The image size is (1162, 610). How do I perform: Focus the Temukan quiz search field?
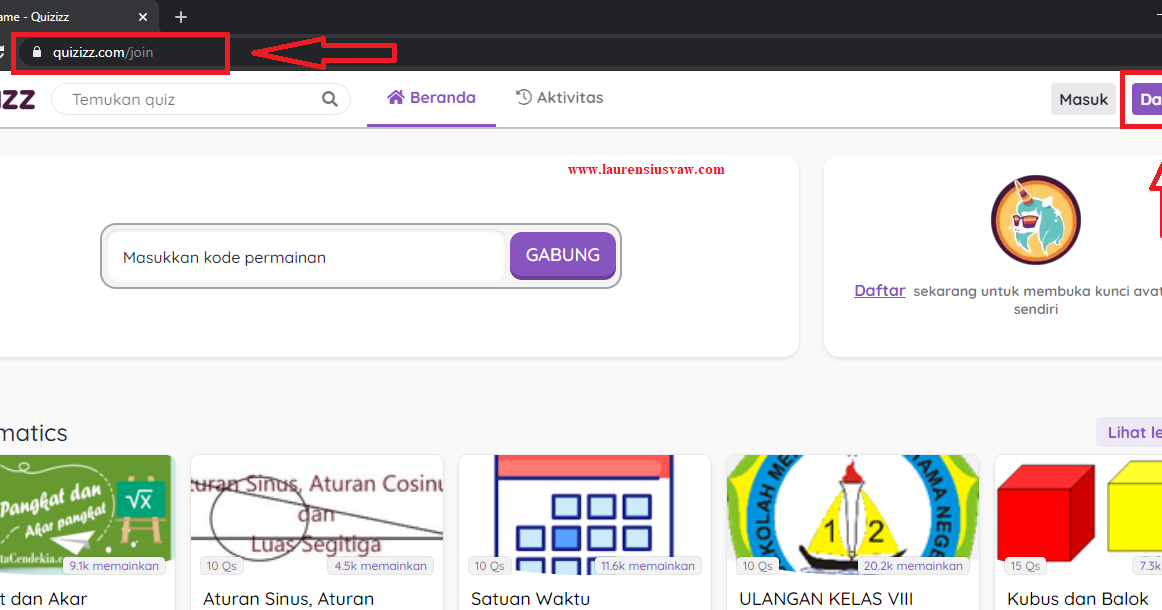coord(200,99)
